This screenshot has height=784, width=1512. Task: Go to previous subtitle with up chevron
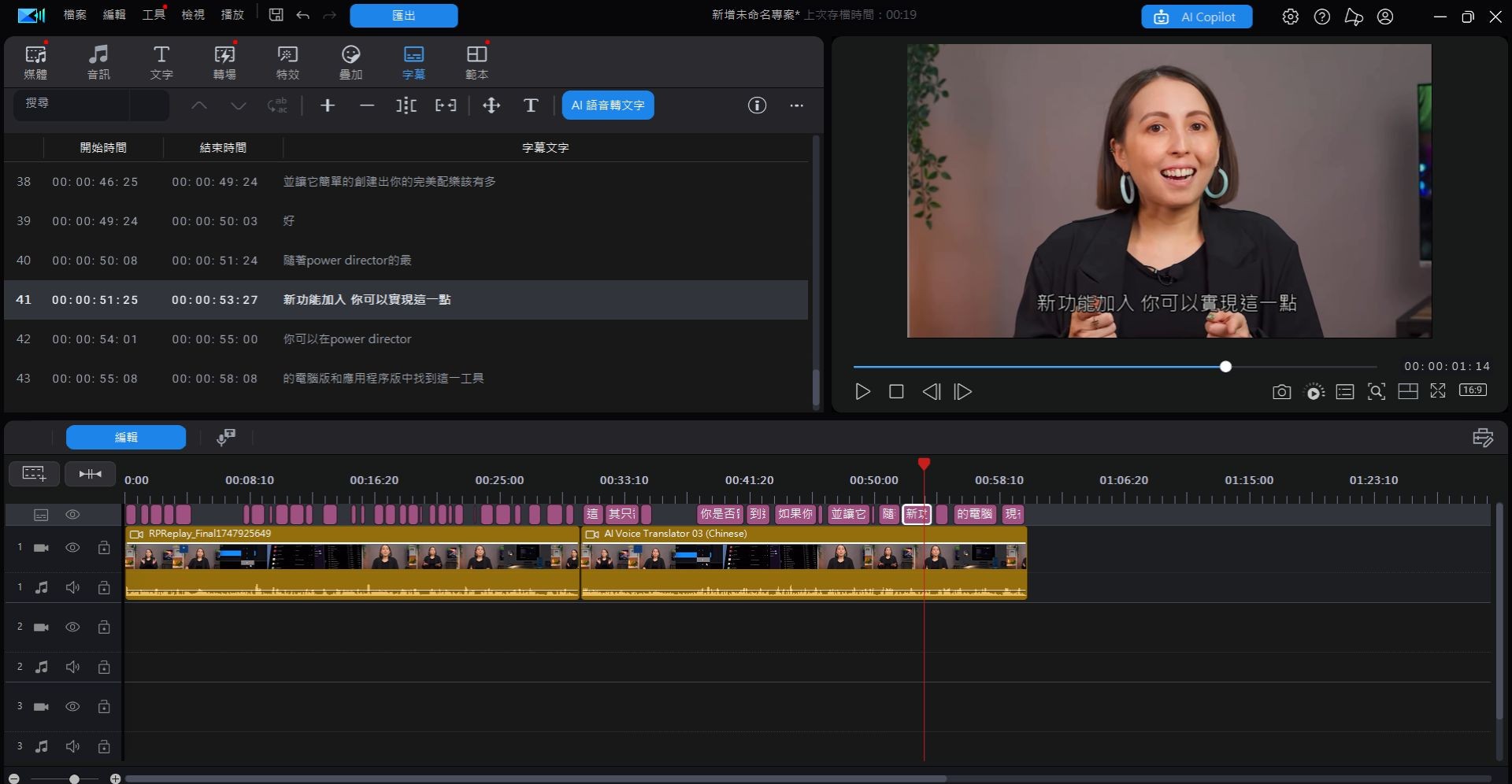click(x=199, y=105)
